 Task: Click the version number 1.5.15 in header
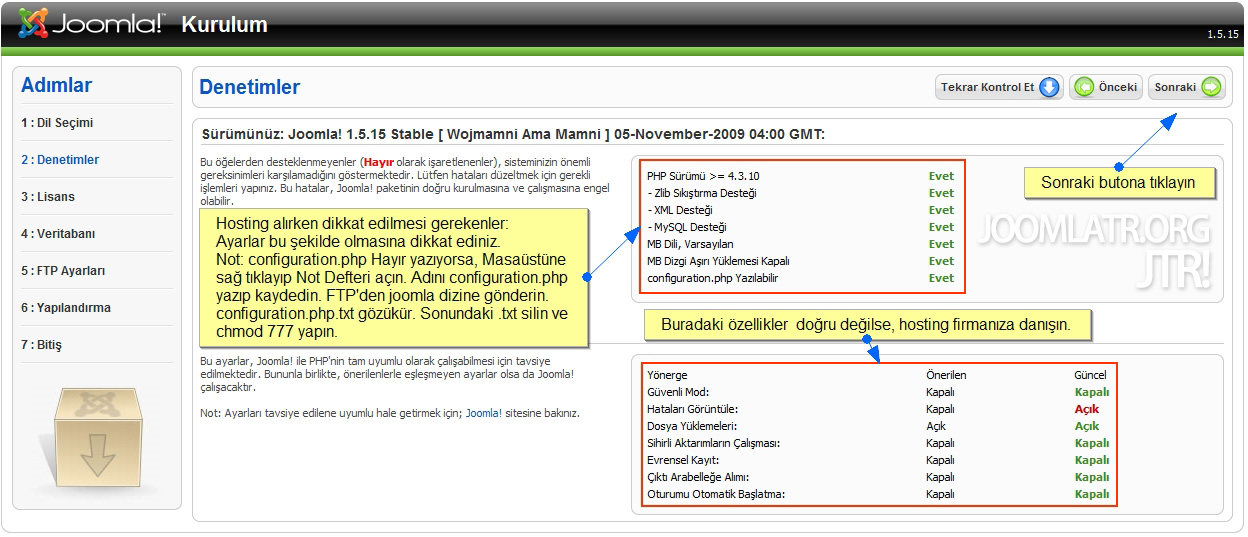point(1222,34)
